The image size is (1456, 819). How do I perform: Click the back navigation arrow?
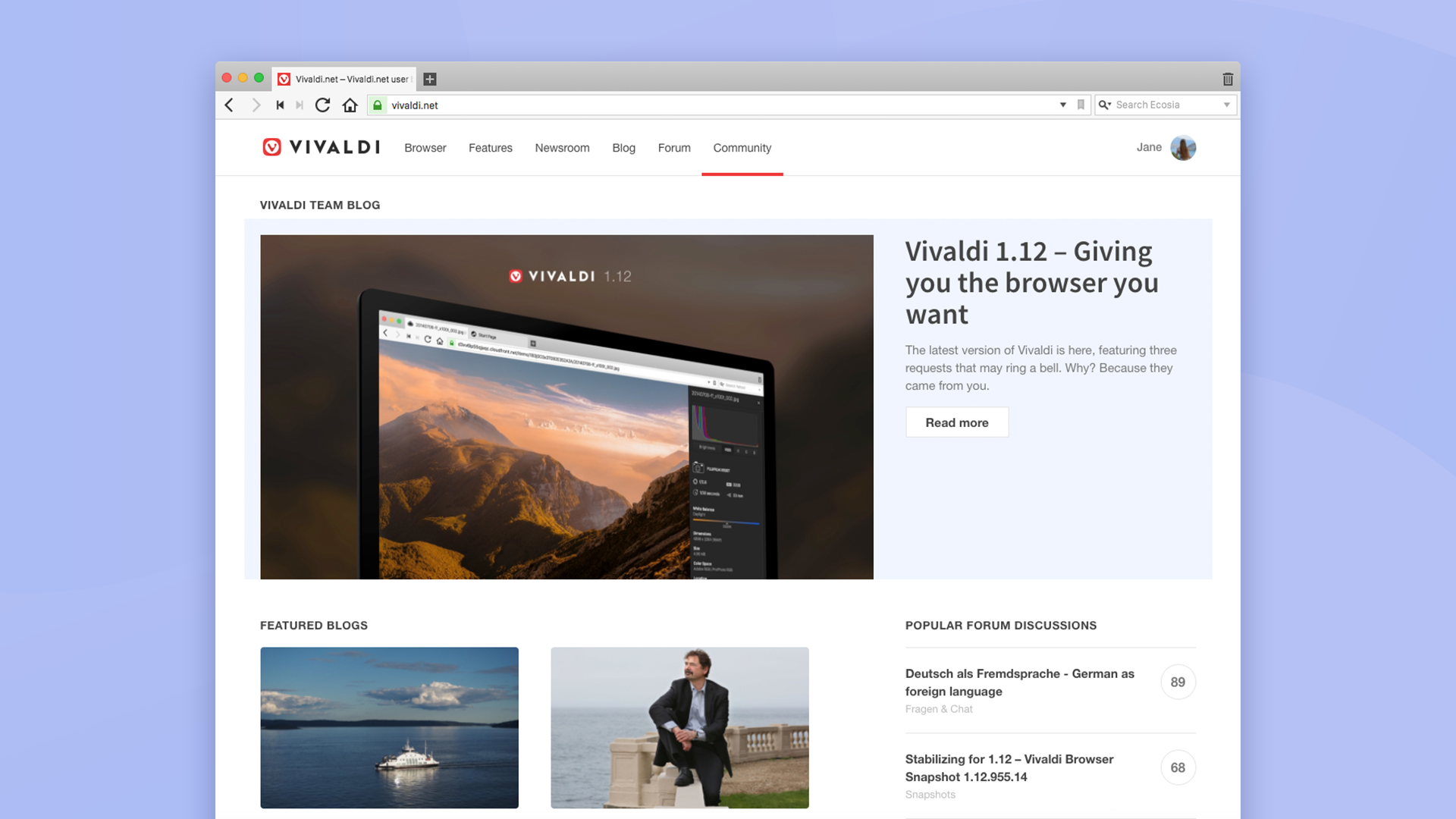230,105
